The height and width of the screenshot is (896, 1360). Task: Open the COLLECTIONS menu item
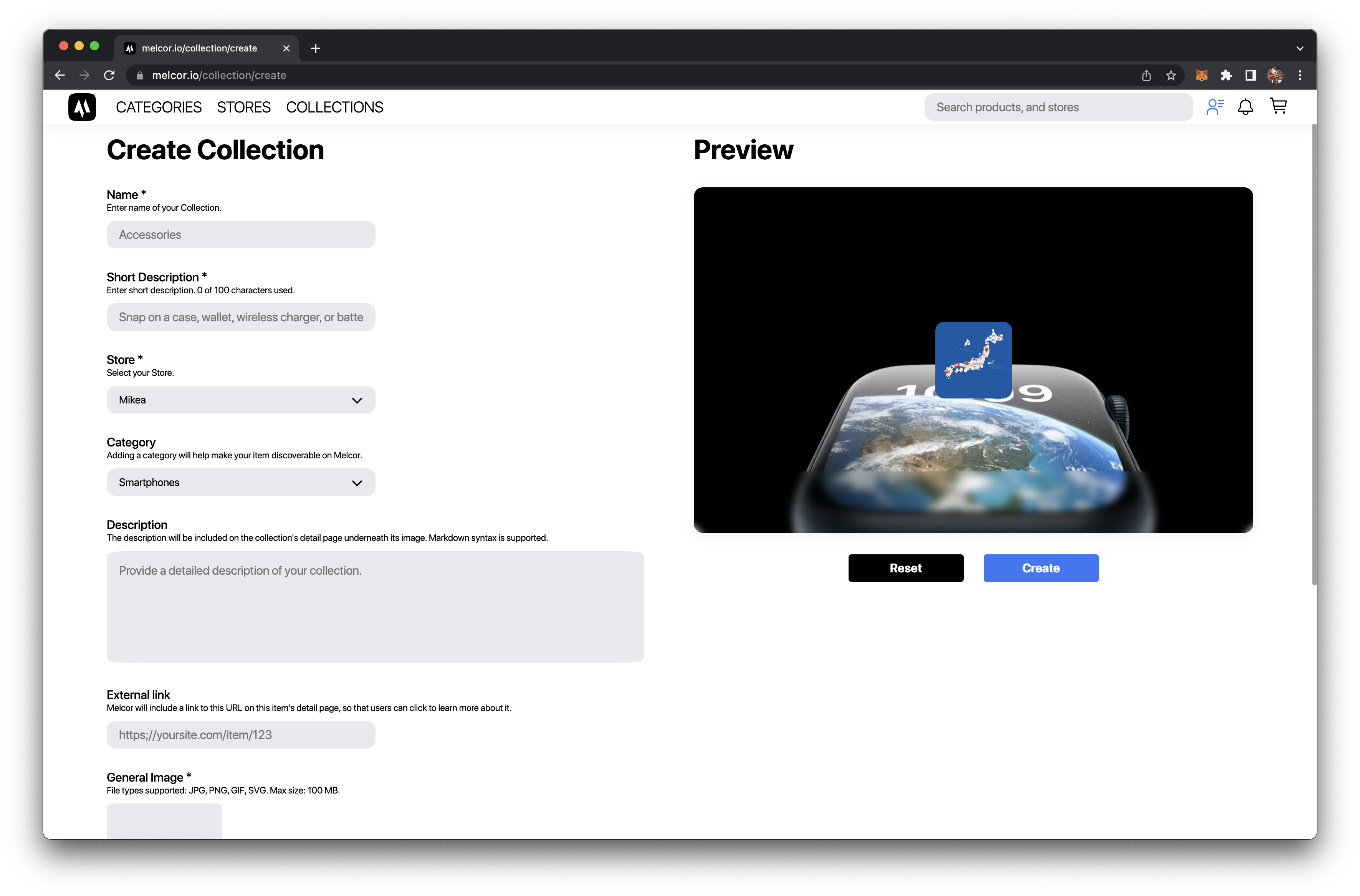coord(335,107)
